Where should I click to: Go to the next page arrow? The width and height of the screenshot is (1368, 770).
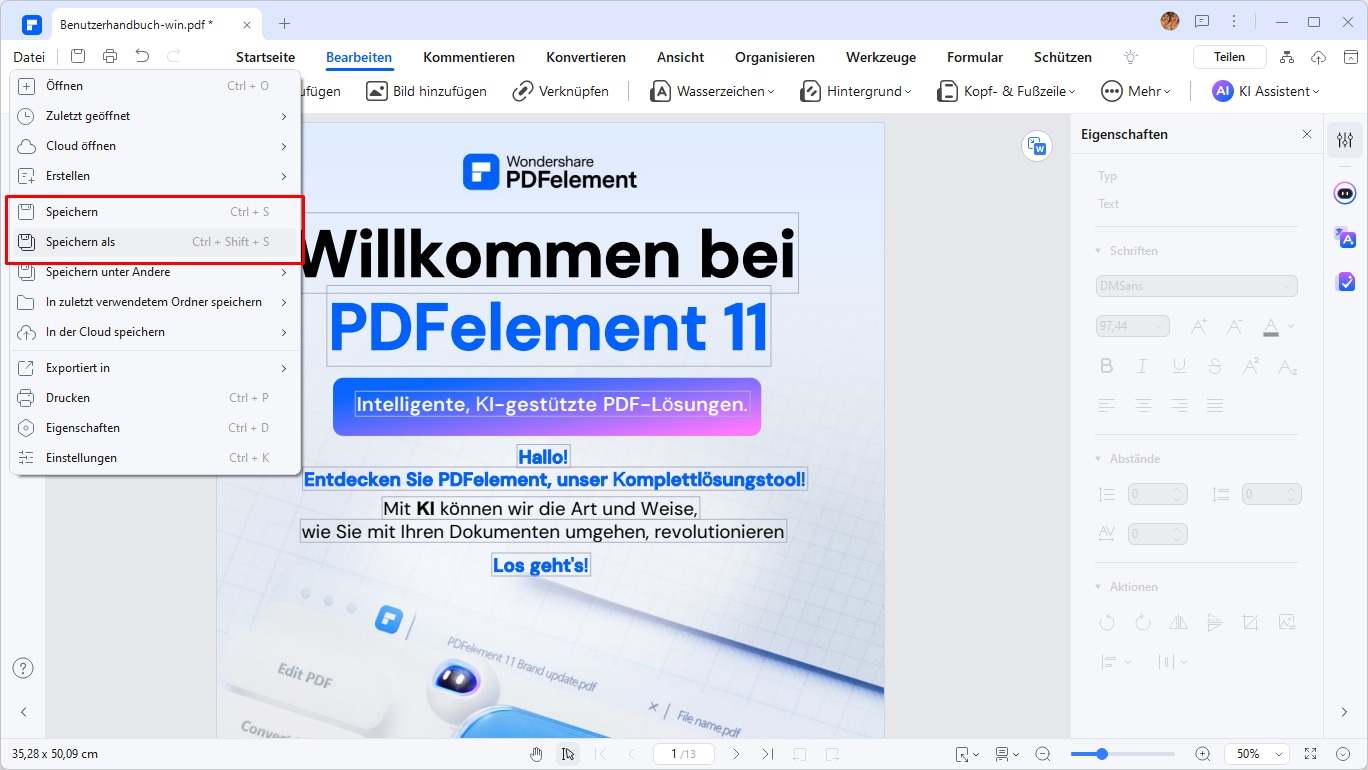(x=736, y=754)
